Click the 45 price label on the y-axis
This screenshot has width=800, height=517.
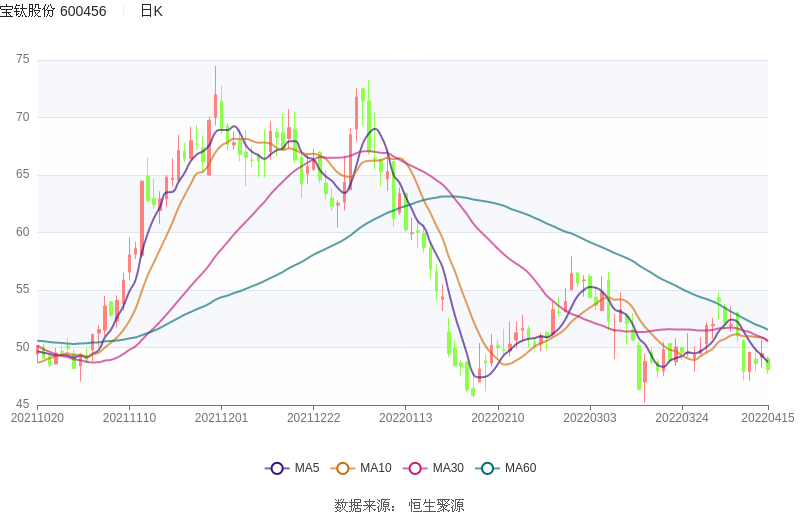point(23,404)
